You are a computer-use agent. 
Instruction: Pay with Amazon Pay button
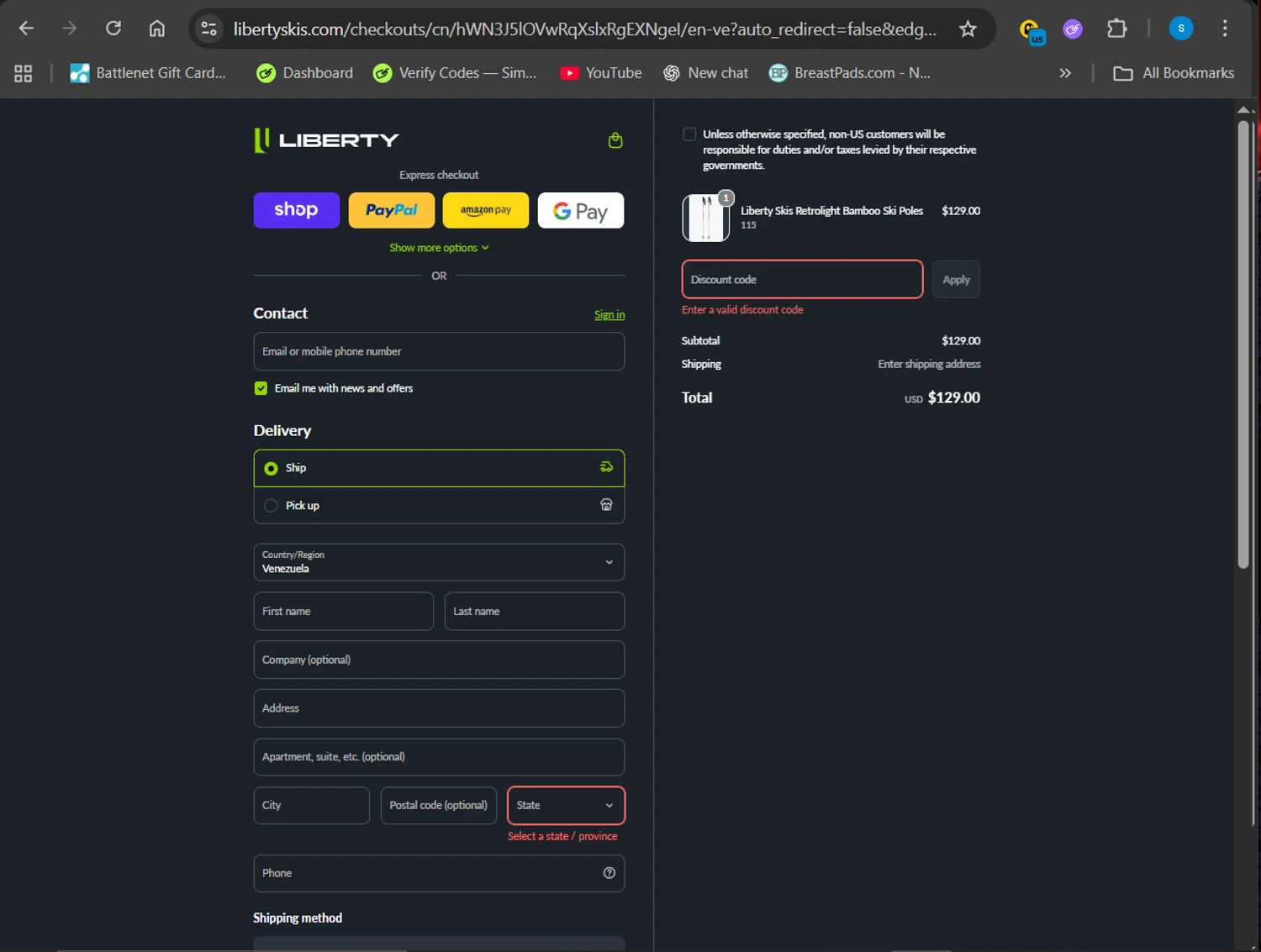(x=486, y=210)
